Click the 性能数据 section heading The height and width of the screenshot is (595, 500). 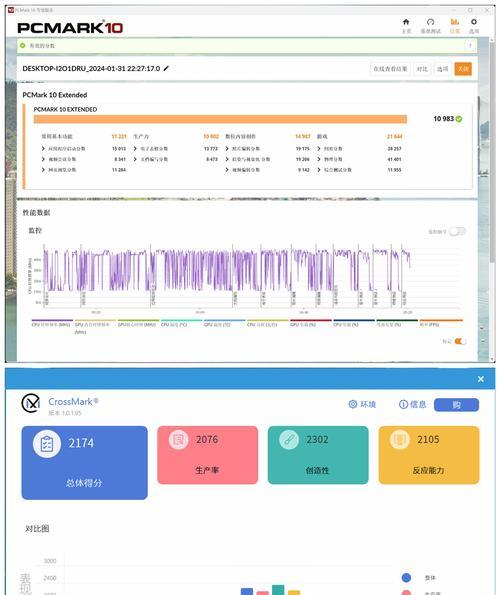[x=36, y=212]
